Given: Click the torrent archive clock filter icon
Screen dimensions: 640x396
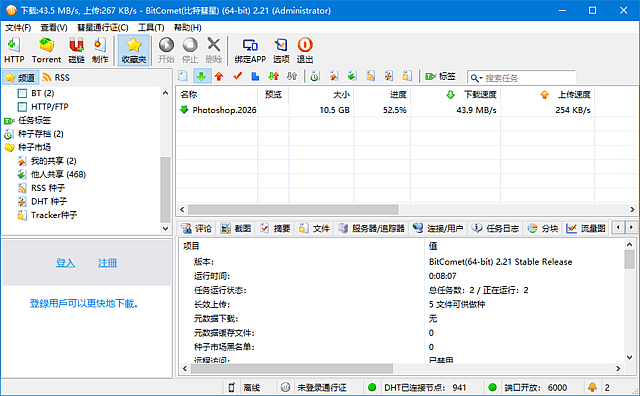Looking at the screenshot, I should (315, 76).
